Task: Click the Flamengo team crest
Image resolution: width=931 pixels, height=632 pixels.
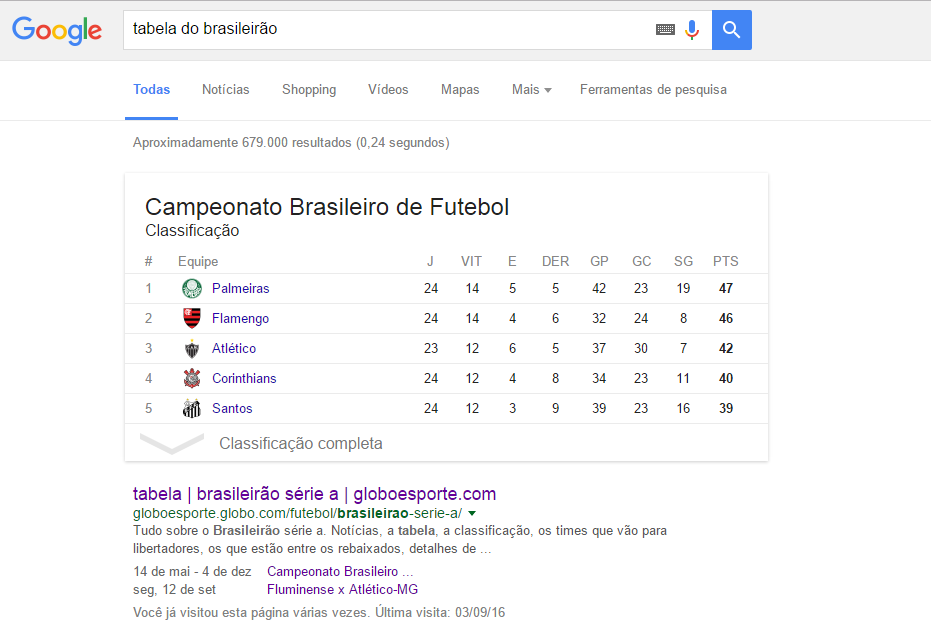Action: tap(192, 318)
